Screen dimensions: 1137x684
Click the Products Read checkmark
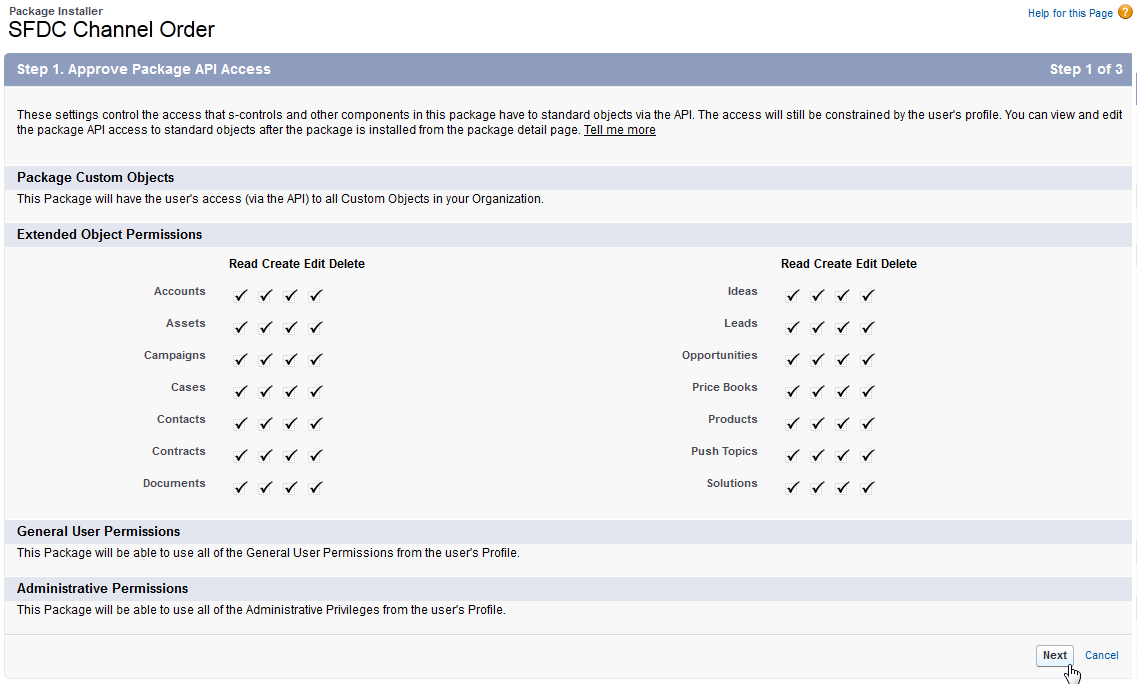coord(793,423)
